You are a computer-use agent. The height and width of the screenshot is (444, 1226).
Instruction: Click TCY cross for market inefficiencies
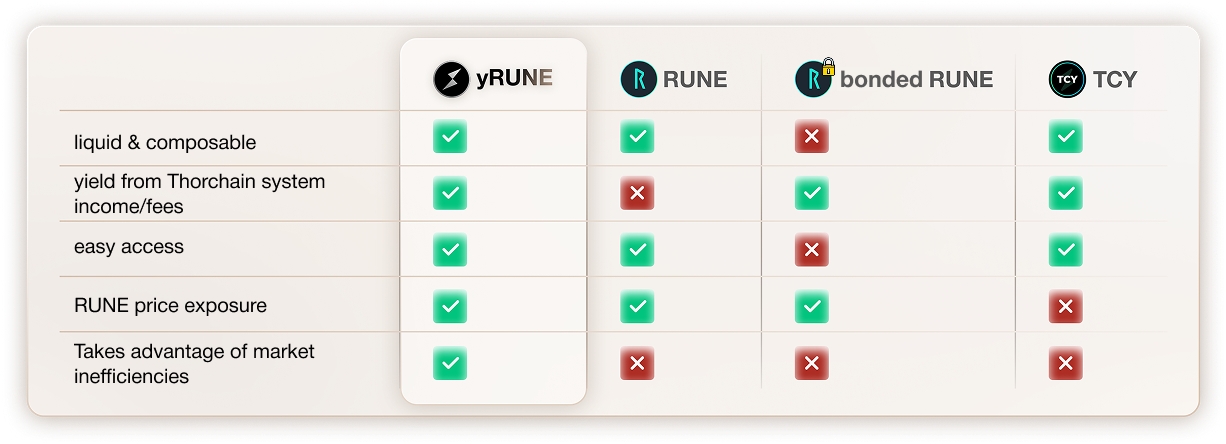(1066, 363)
